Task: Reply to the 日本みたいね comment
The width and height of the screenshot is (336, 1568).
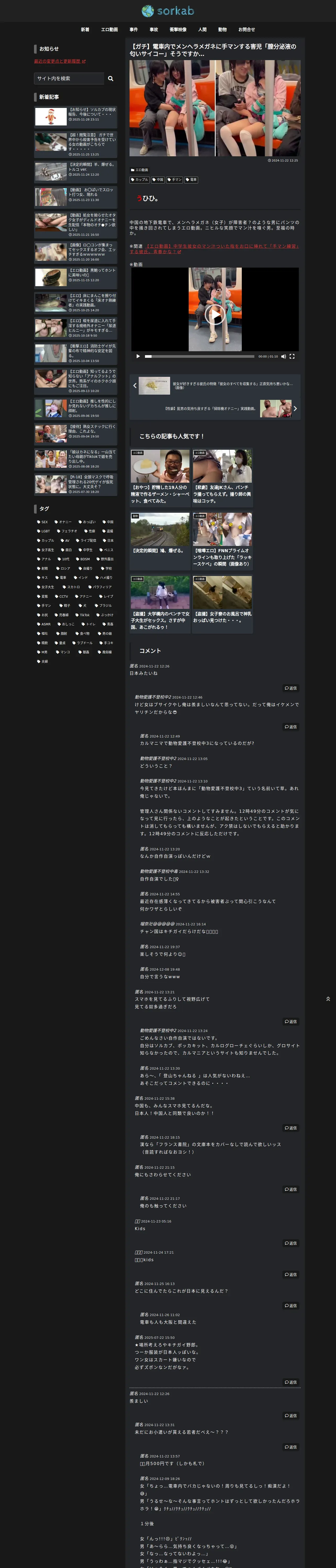Action: pyautogui.click(x=291, y=688)
